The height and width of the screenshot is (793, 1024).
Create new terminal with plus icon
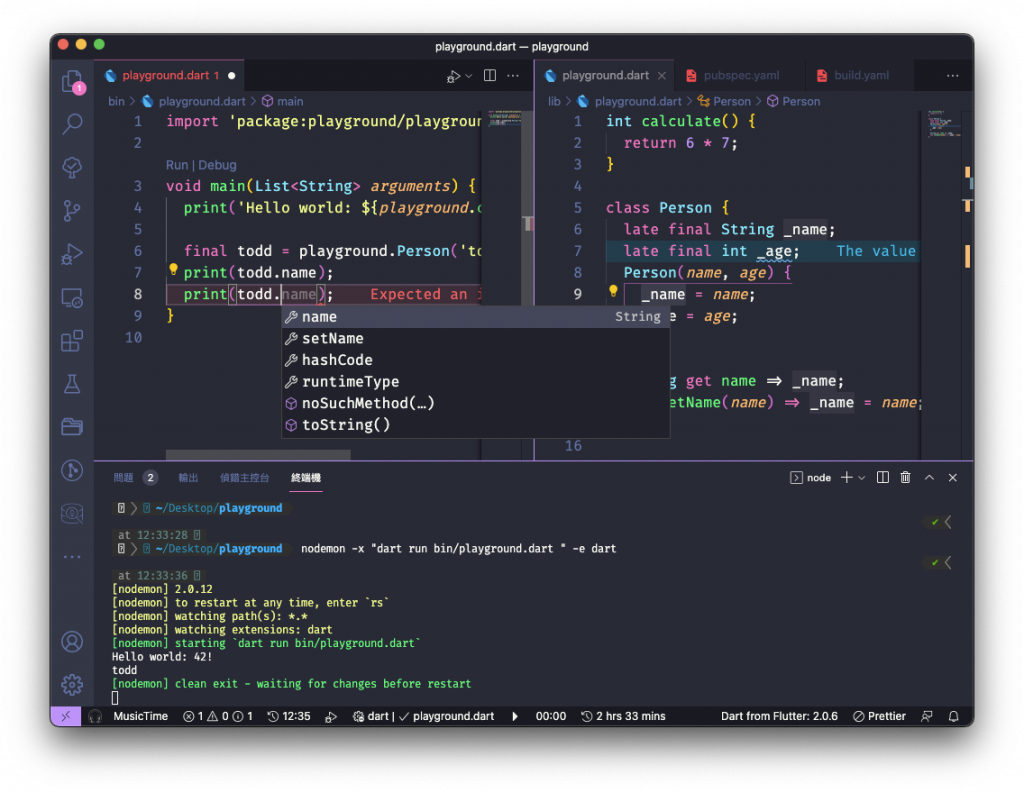[x=847, y=477]
